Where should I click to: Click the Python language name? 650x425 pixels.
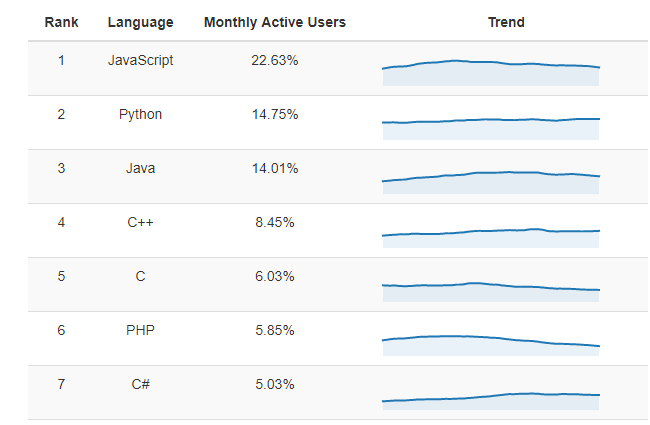(141, 114)
